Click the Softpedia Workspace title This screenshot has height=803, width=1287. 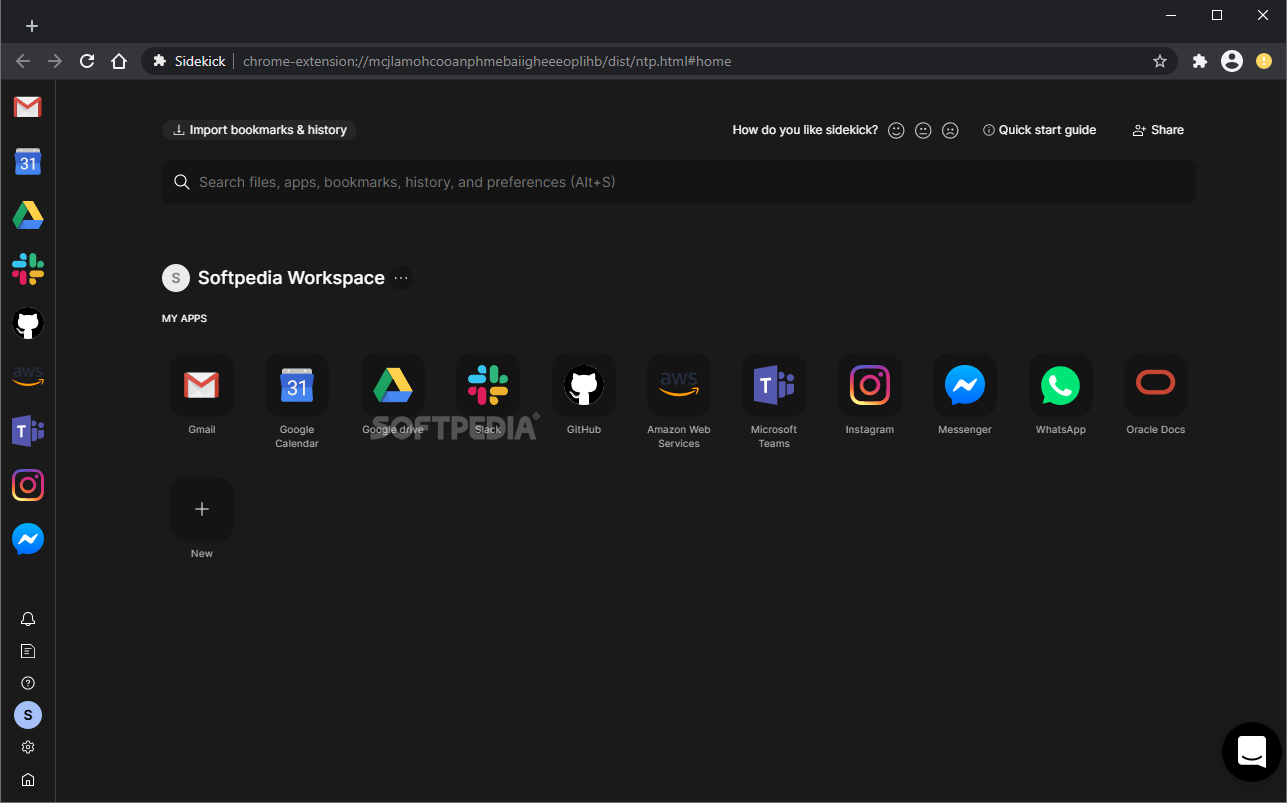coord(291,278)
